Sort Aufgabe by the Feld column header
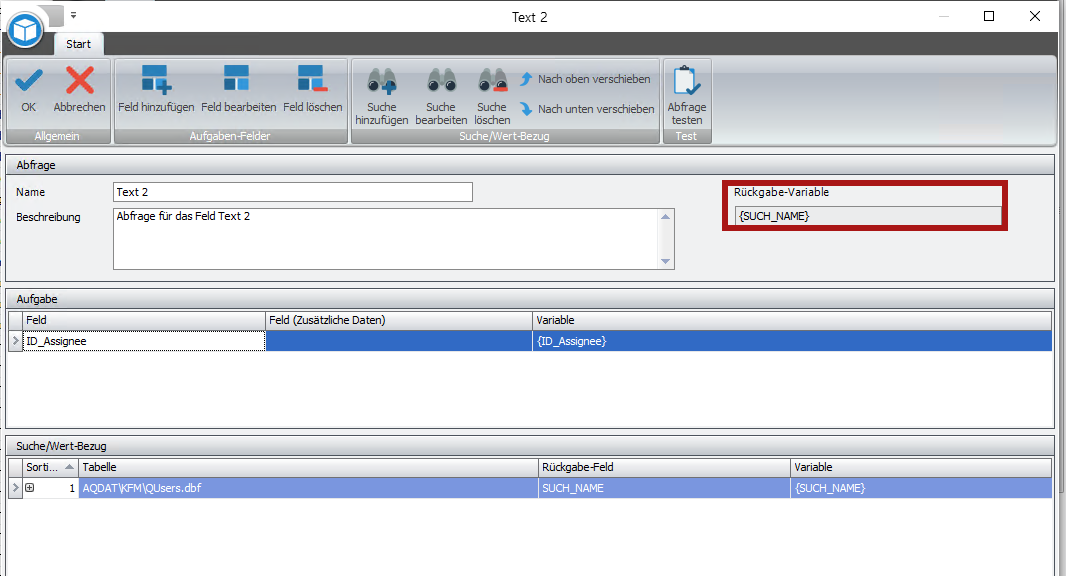Screen dimensions: 1066x576 click(x=144, y=320)
